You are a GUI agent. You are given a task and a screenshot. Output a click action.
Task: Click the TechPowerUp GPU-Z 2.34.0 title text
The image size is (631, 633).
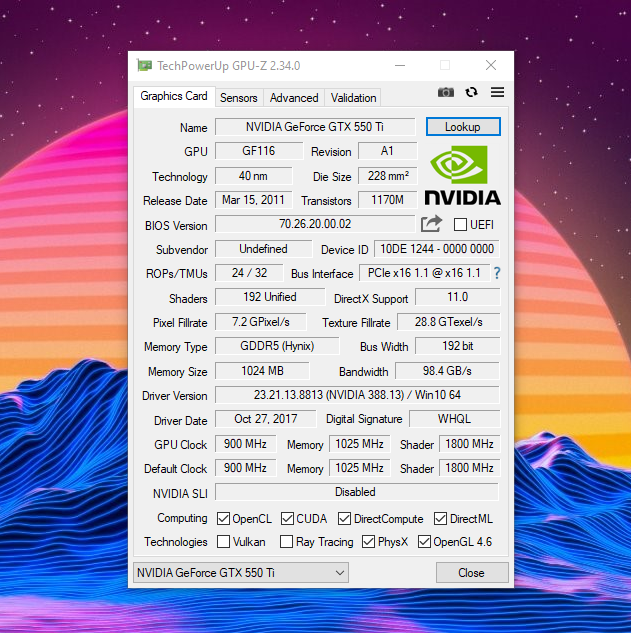(229, 66)
